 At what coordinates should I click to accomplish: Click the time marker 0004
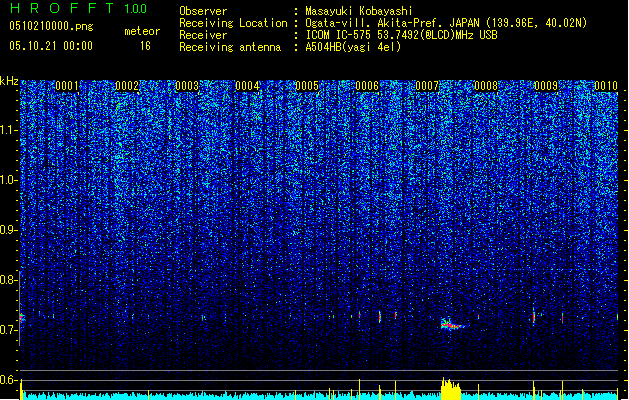[247, 86]
